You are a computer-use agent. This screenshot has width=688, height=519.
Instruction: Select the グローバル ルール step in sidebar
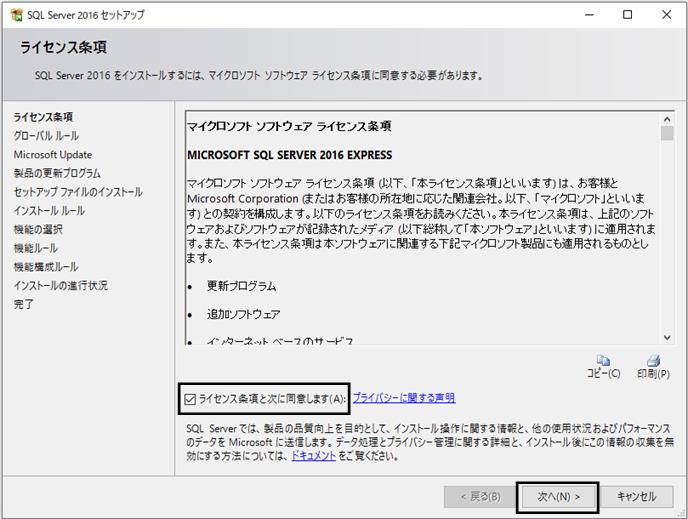point(46,136)
